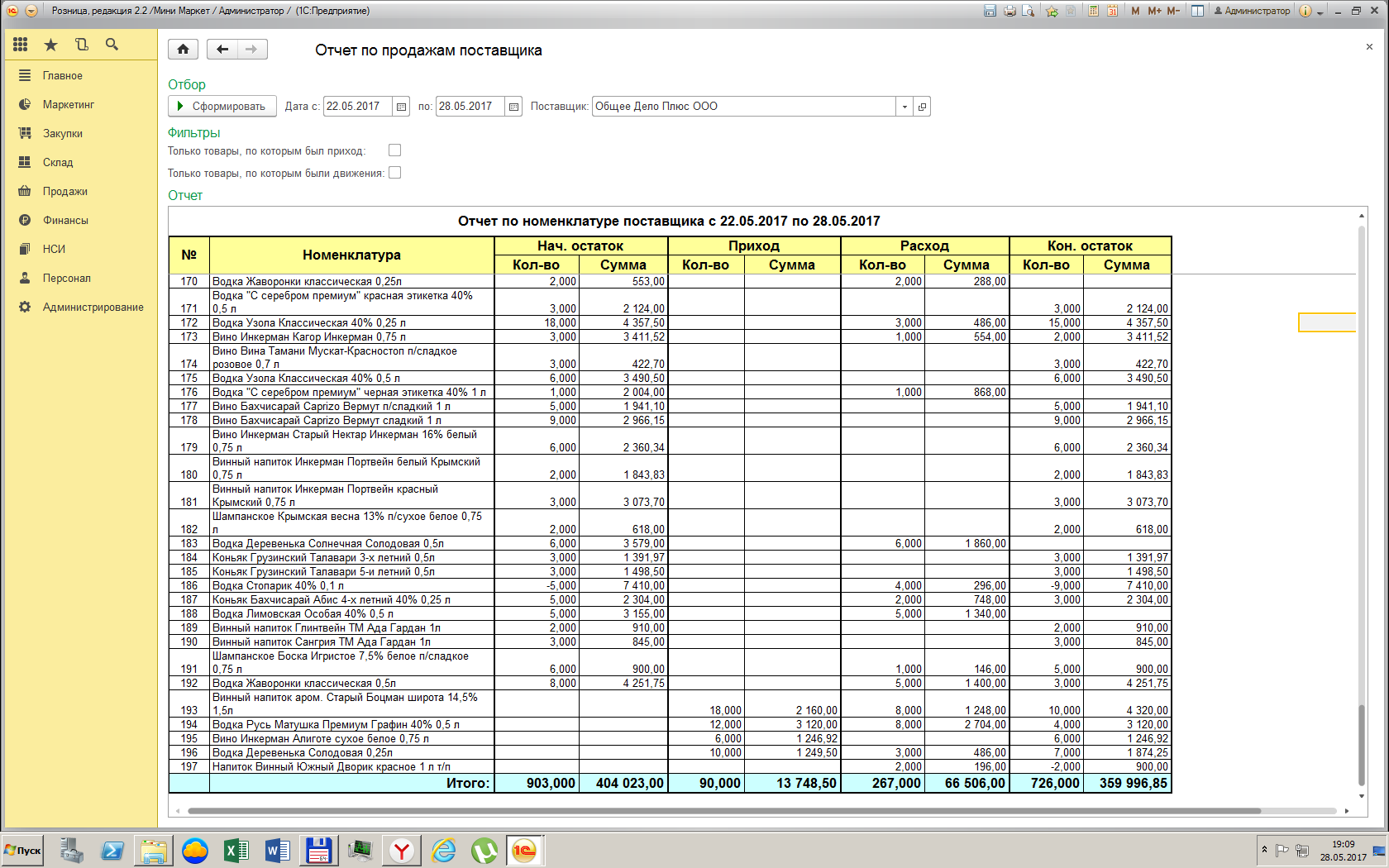Navigate forward with the right arrow
This screenshot has width=1389, height=868.
point(251,50)
